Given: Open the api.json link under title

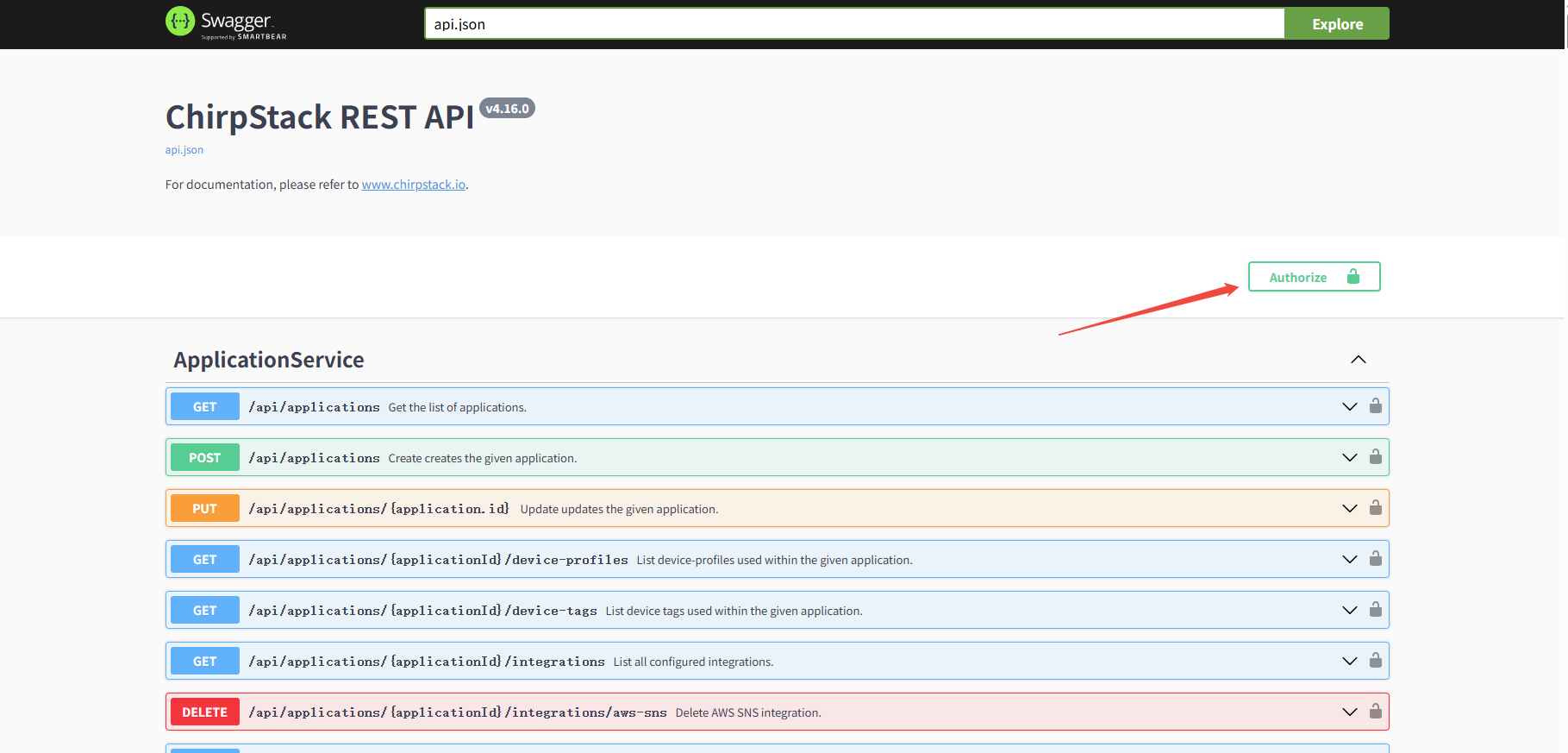Looking at the screenshot, I should tap(184, 150).
